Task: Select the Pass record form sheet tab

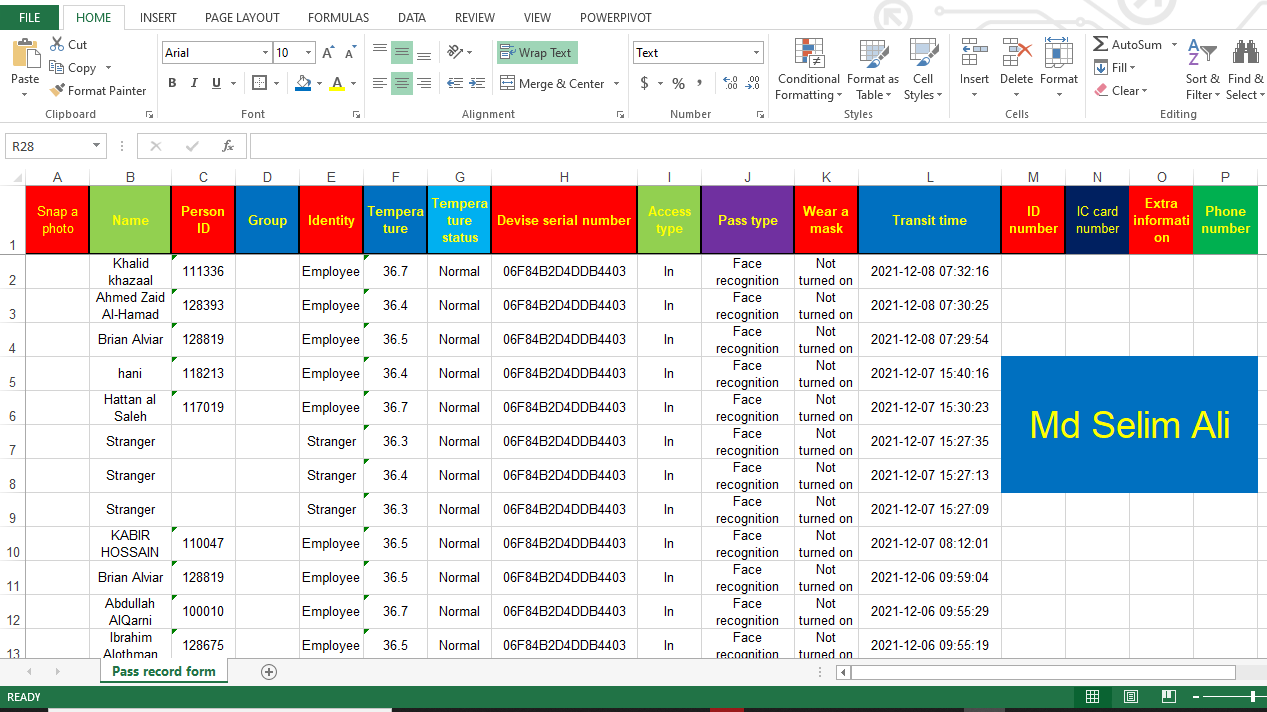Action: point(163,671)
